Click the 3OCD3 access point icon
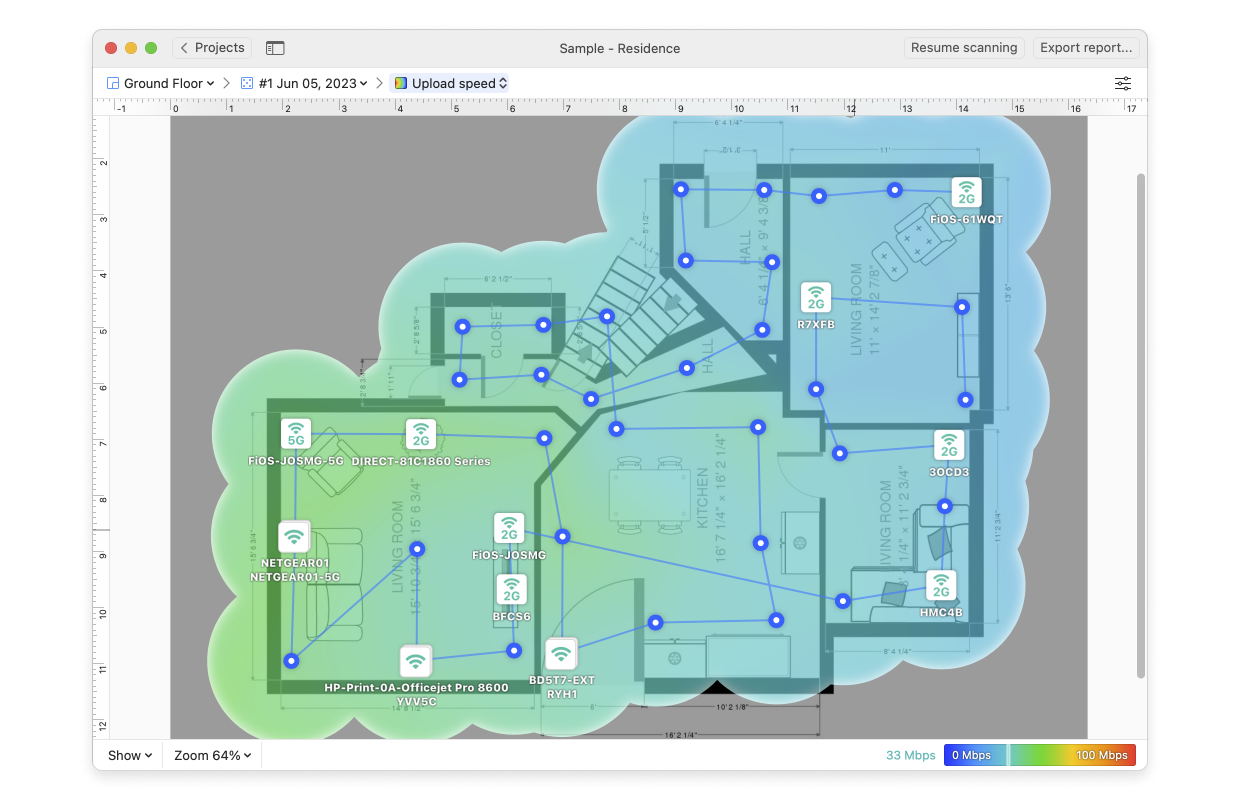This screenshot has width=1240, height=800. pyautogui.click(x=949, y=446)
